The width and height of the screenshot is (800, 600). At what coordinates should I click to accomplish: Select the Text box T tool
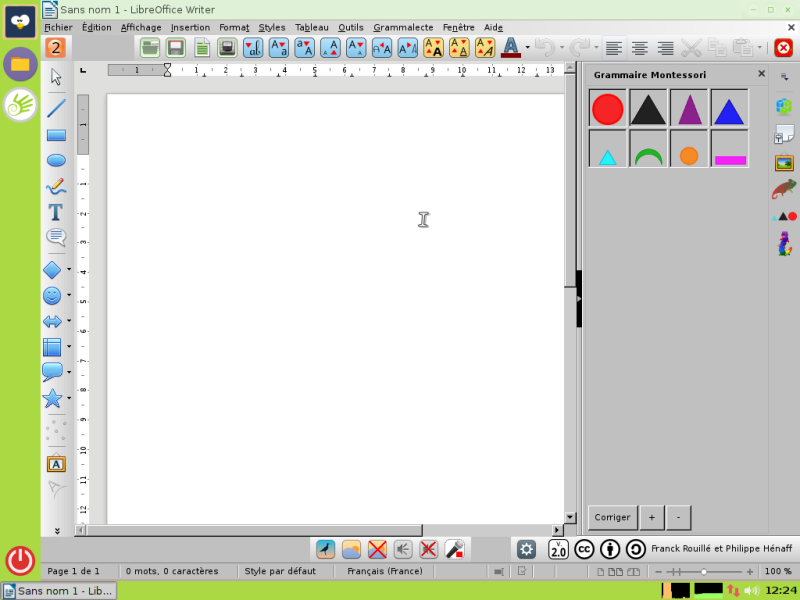(x=56, y=212)
